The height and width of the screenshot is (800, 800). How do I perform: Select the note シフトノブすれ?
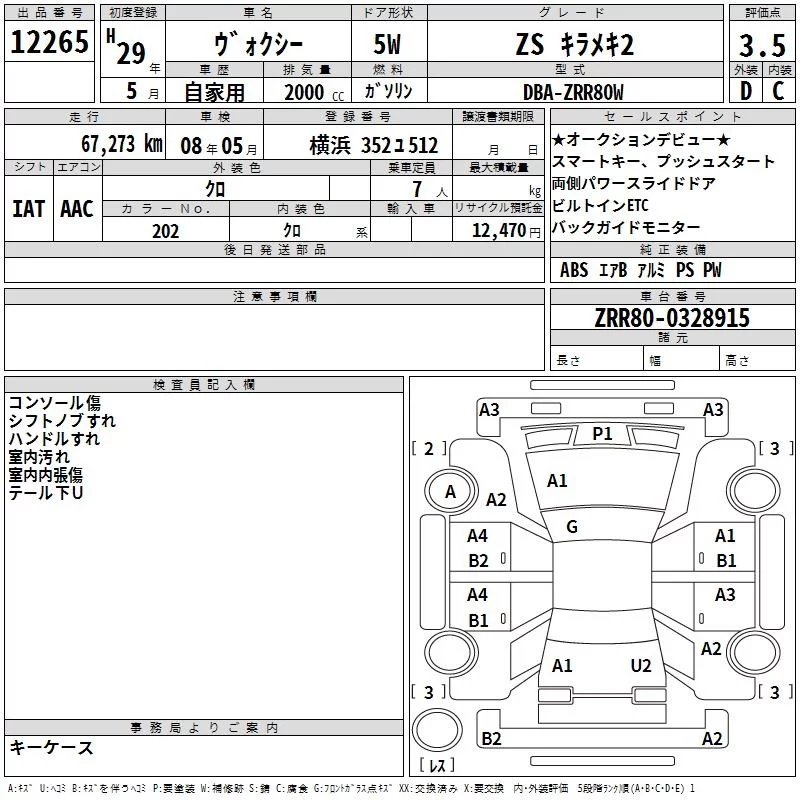[x=62, y=421]
